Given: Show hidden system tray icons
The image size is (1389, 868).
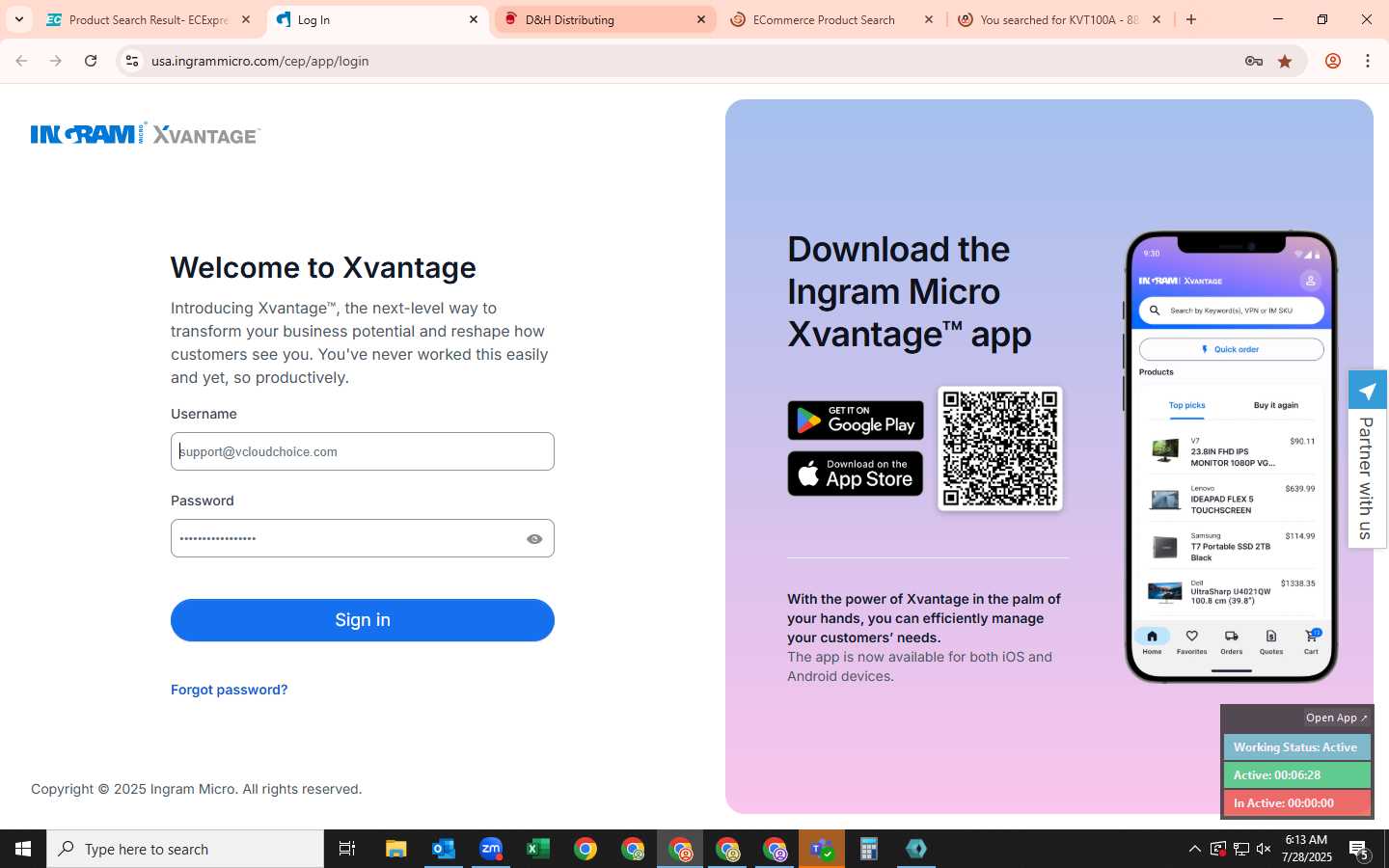Looking at the screenshot, I should point(1194,849).
